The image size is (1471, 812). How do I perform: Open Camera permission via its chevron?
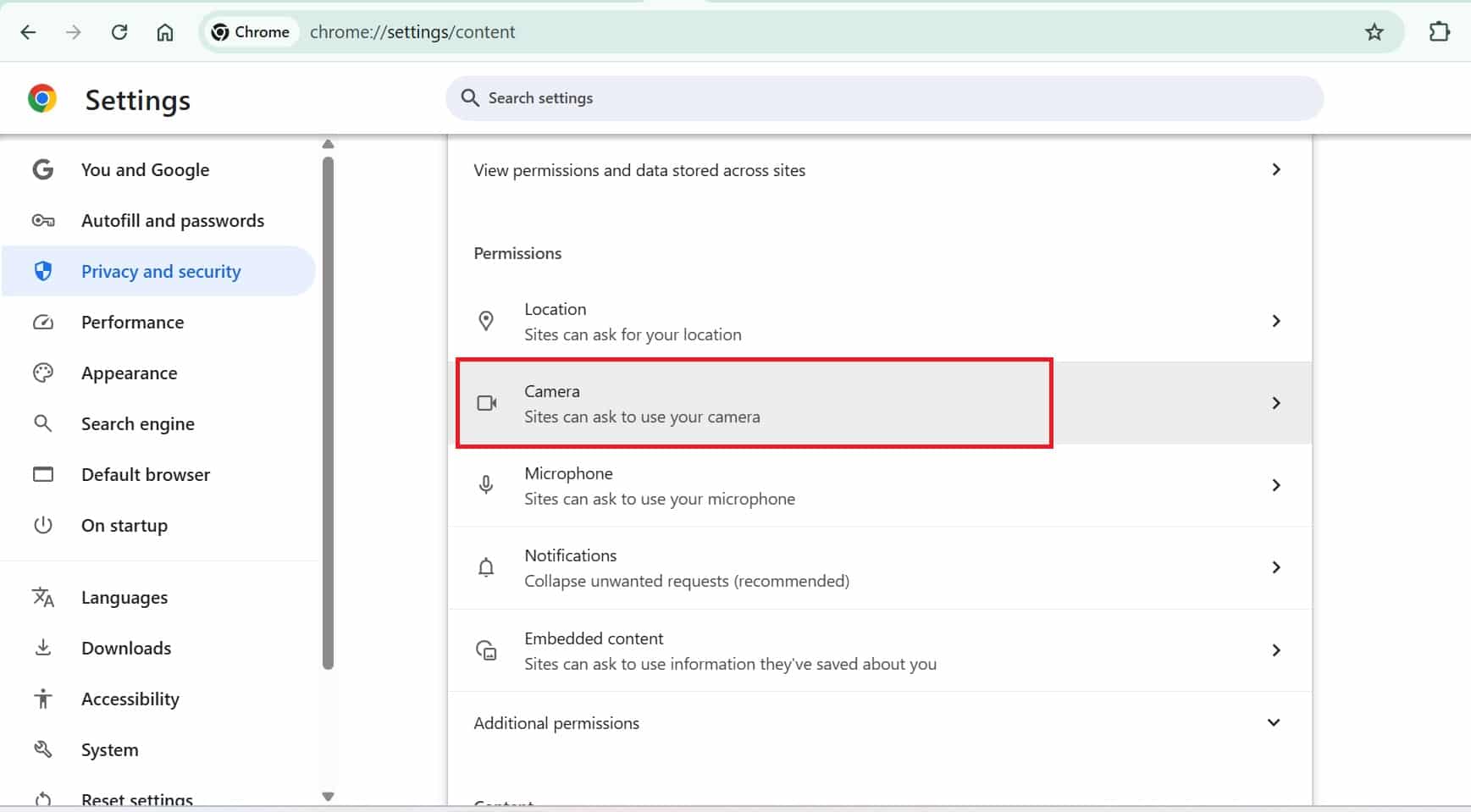click(x=1275, y=403)
